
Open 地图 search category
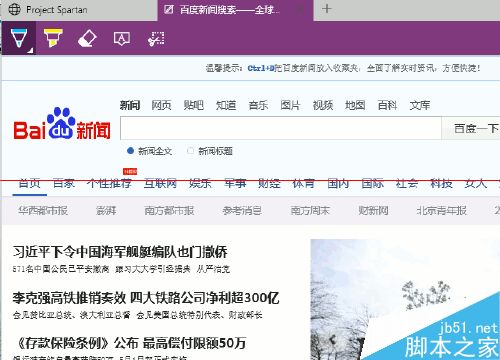coord(355,105)
